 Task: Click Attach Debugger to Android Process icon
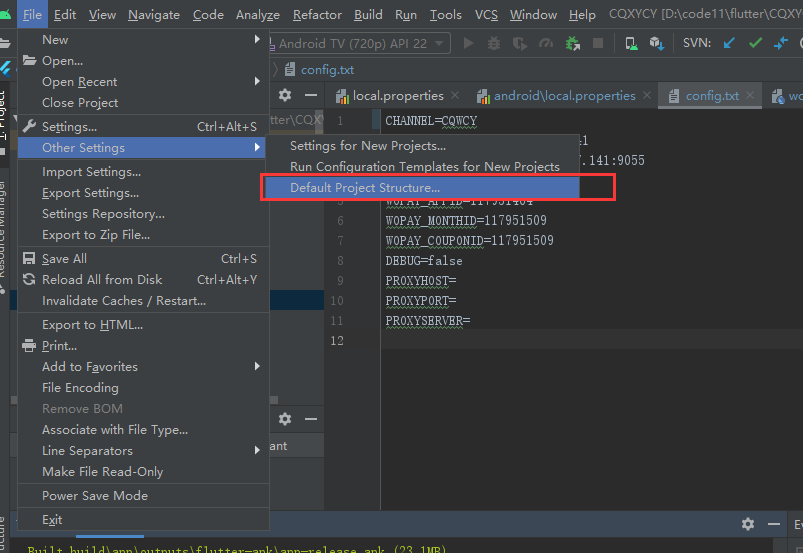point(573,44)
